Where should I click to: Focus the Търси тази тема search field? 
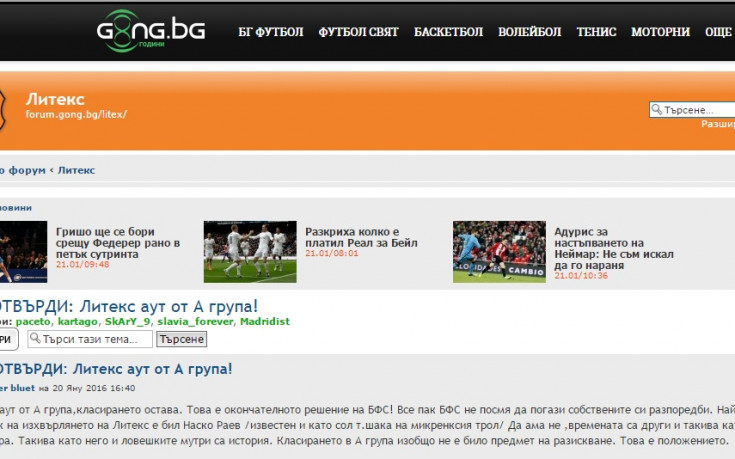point(90,339)
